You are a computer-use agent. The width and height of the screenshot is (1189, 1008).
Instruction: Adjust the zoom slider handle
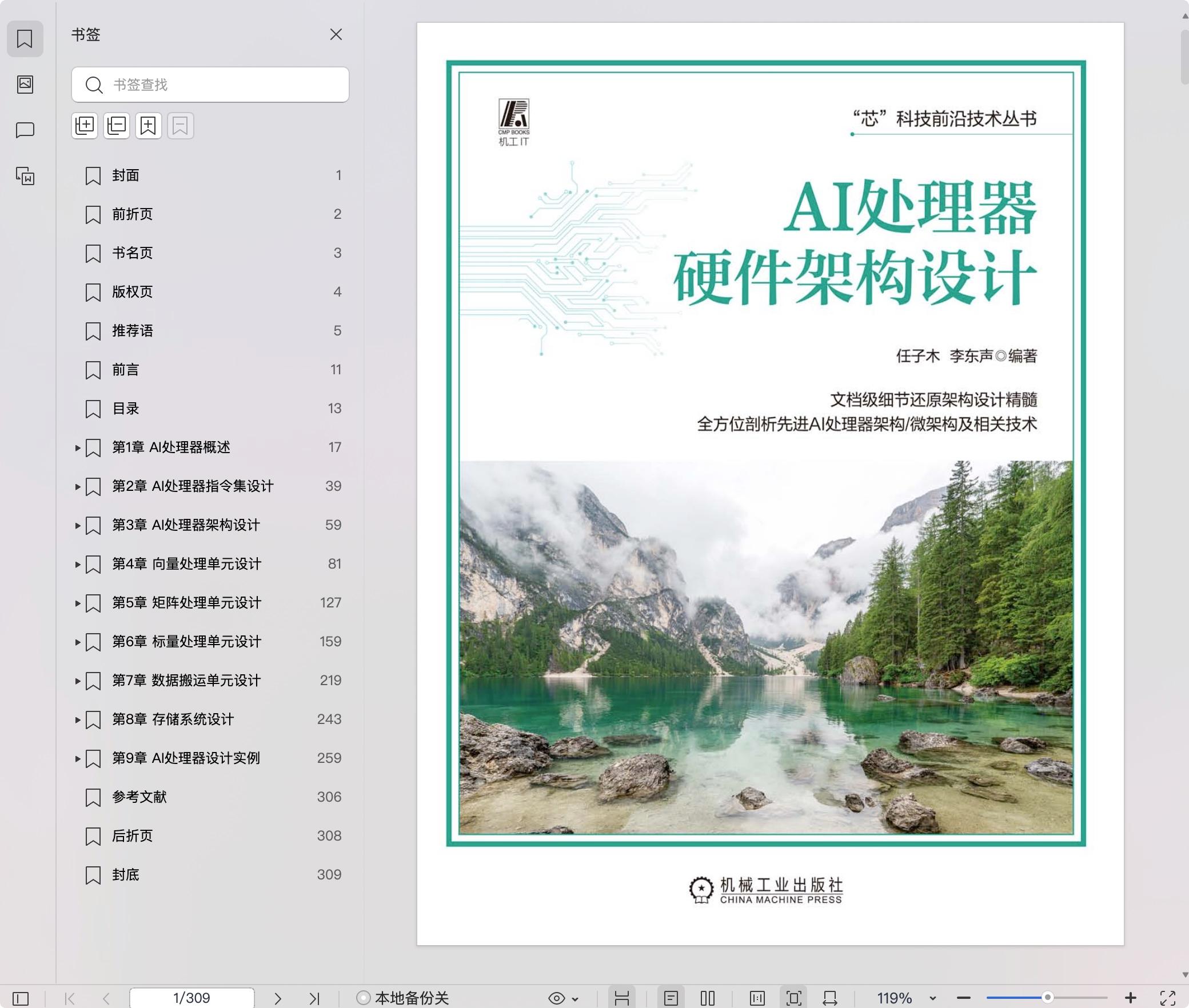tap(1047, 998)
